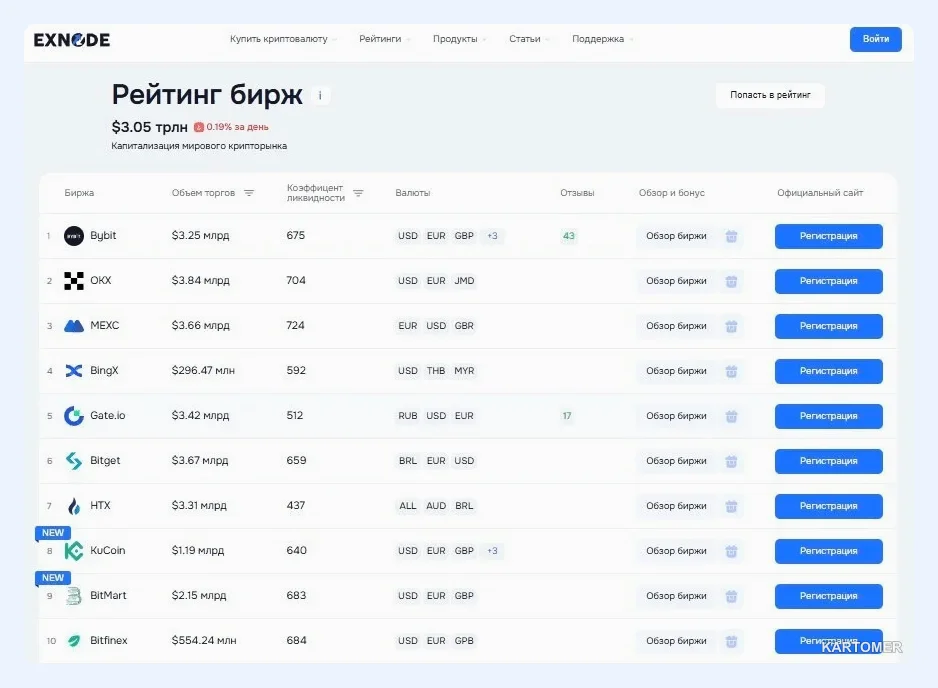Click Регистрация for MEXC
The width and height of the screenshot is (938, 688).
(829, 326)
